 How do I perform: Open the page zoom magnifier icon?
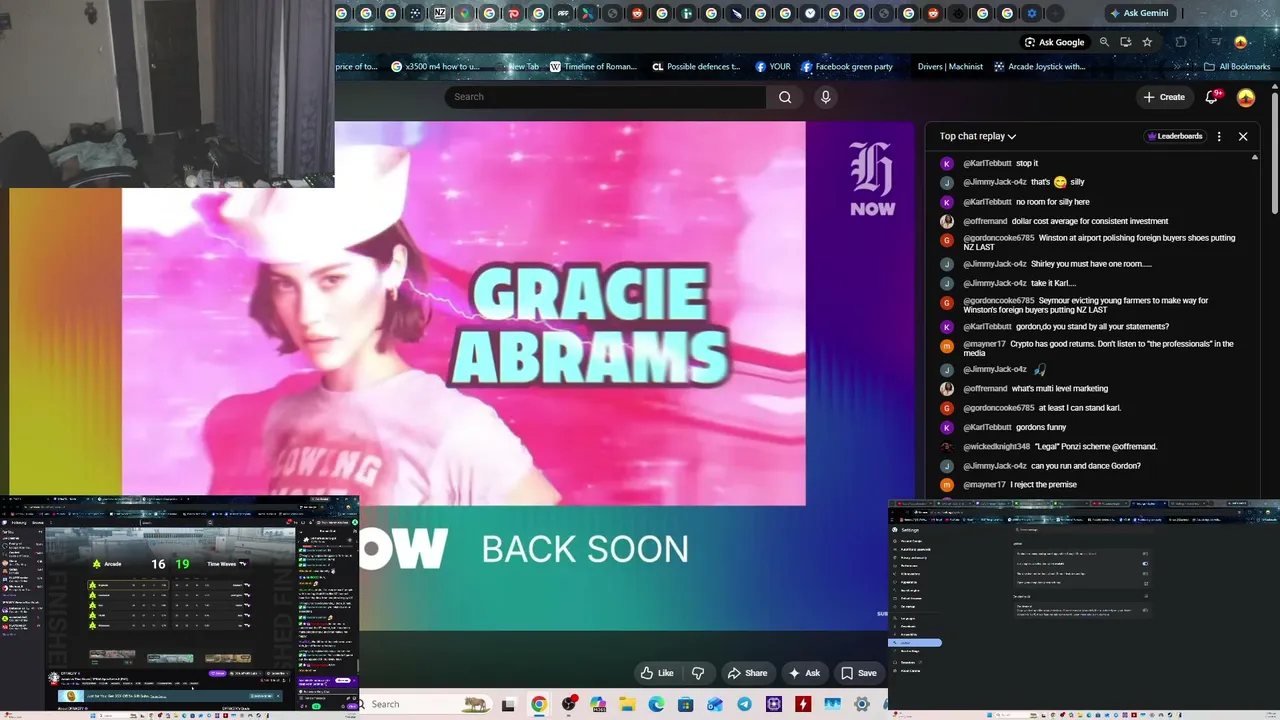pyautogui.click(x=1104, y=42)
